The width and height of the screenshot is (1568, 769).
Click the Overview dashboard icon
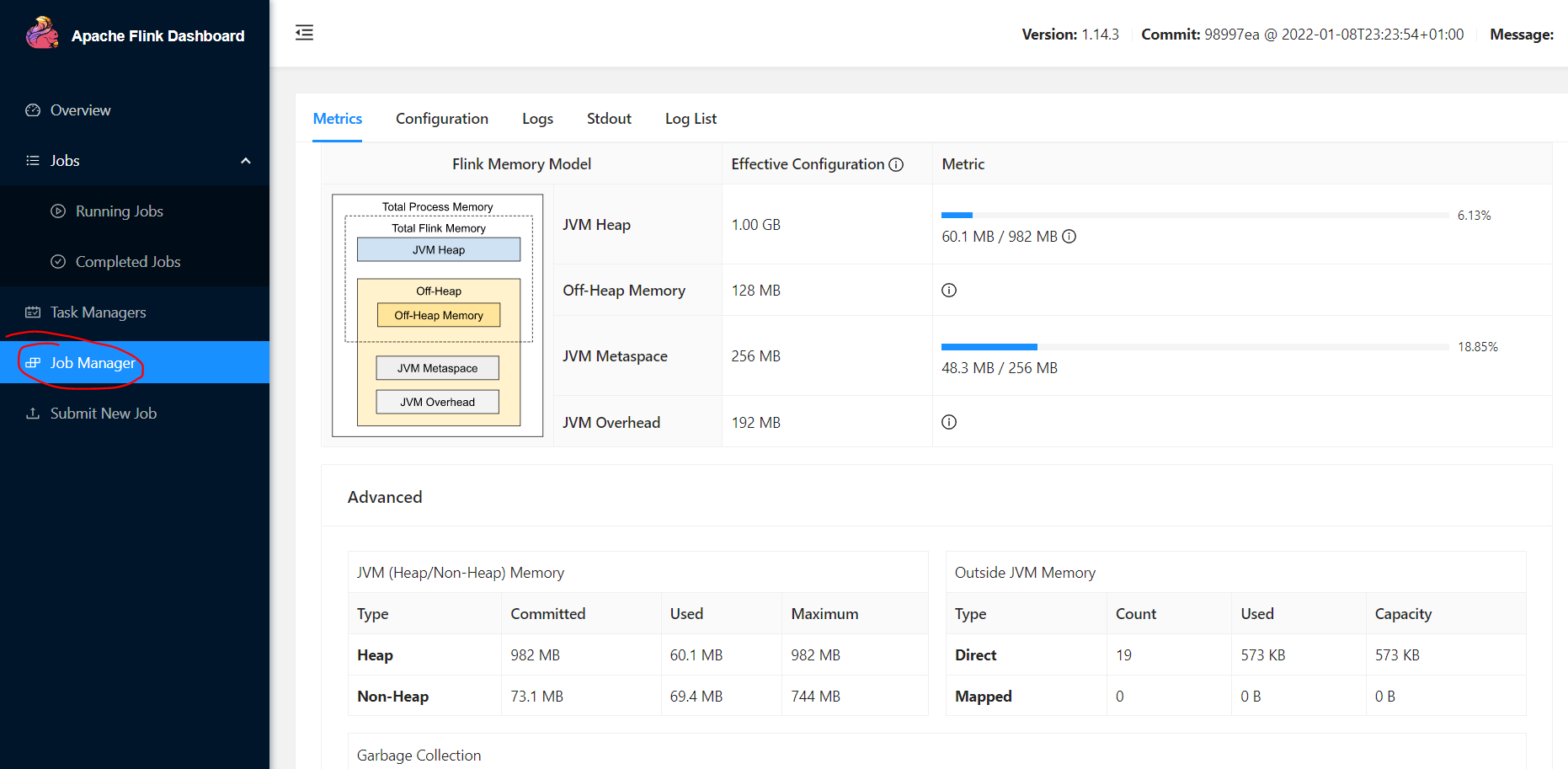click(33, 110)
